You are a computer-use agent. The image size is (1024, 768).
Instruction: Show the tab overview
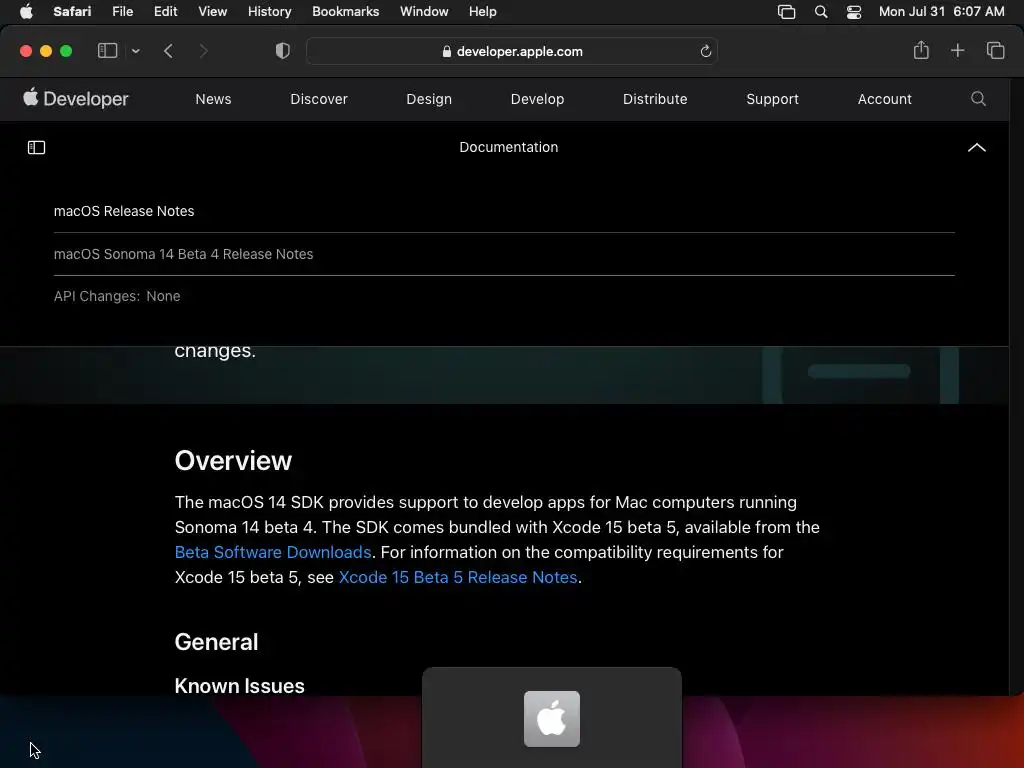[995, 50]
